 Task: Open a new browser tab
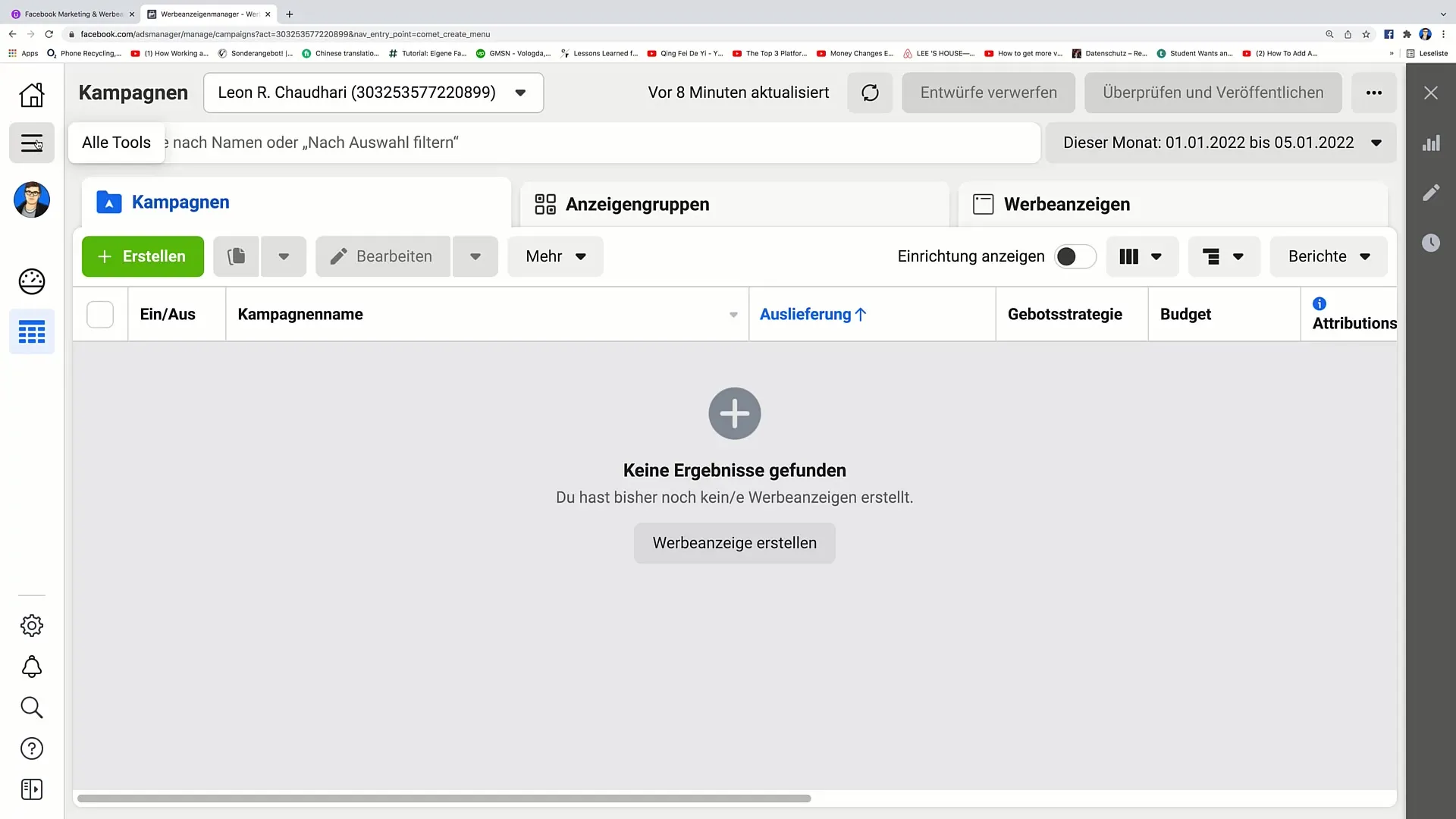click(289, 14)
